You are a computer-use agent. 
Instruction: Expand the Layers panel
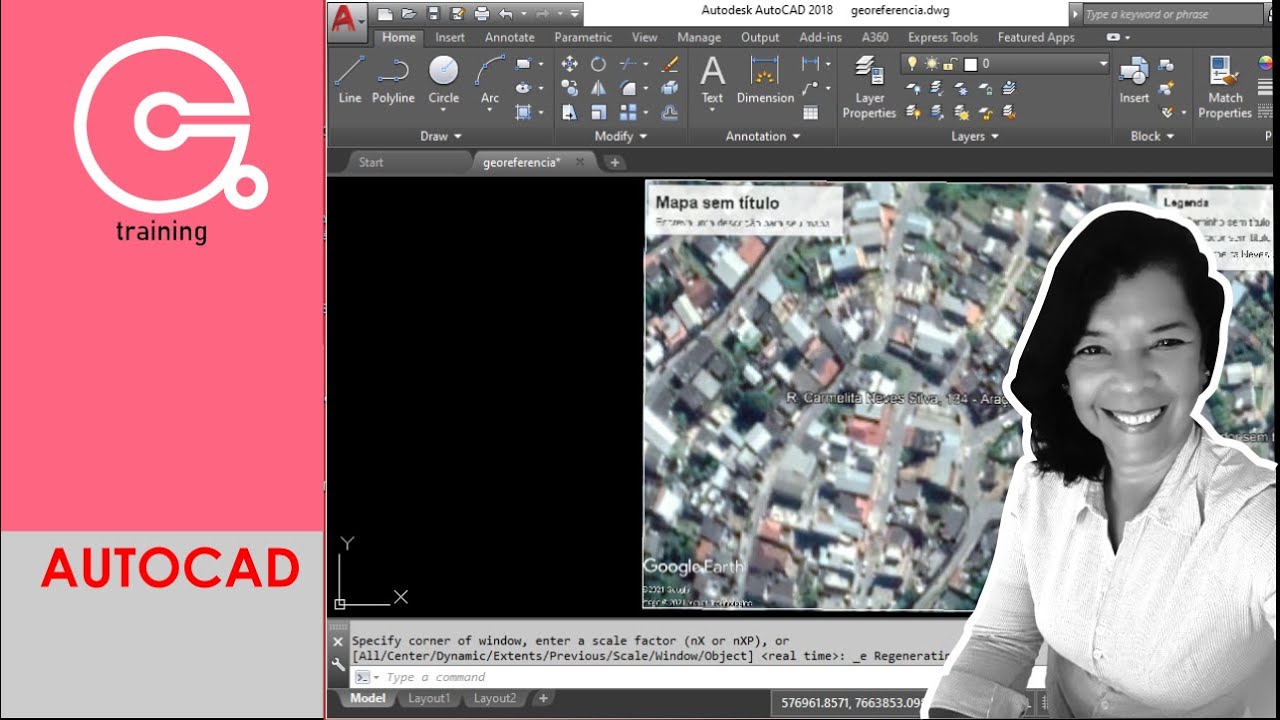click(975, 136)
